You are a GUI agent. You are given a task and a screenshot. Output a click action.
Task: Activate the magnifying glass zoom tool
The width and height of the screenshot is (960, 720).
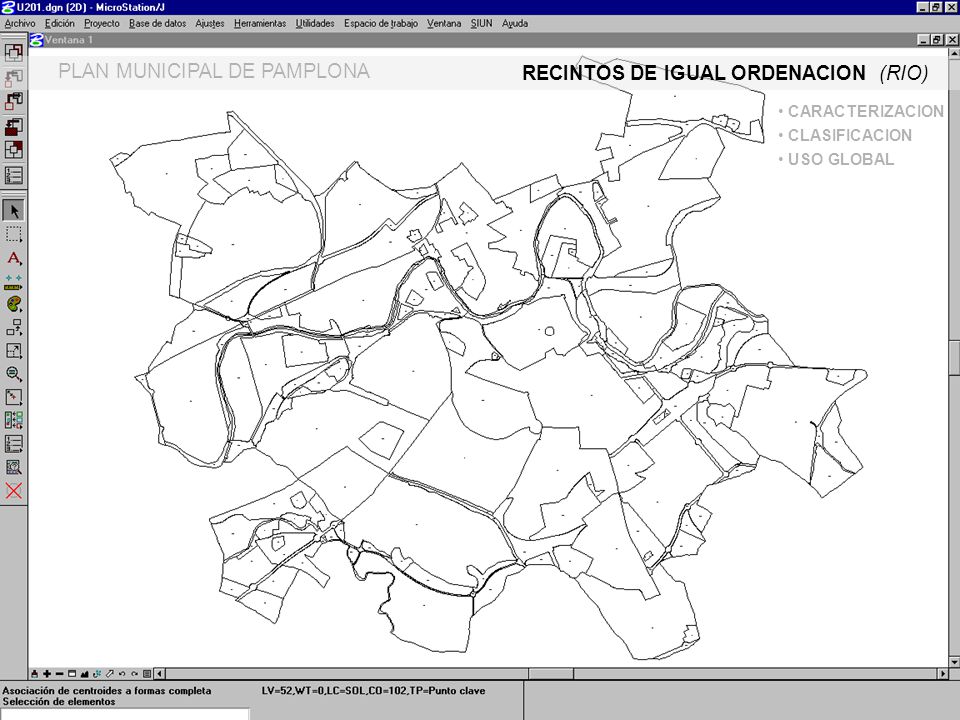[x=13, y=374]
